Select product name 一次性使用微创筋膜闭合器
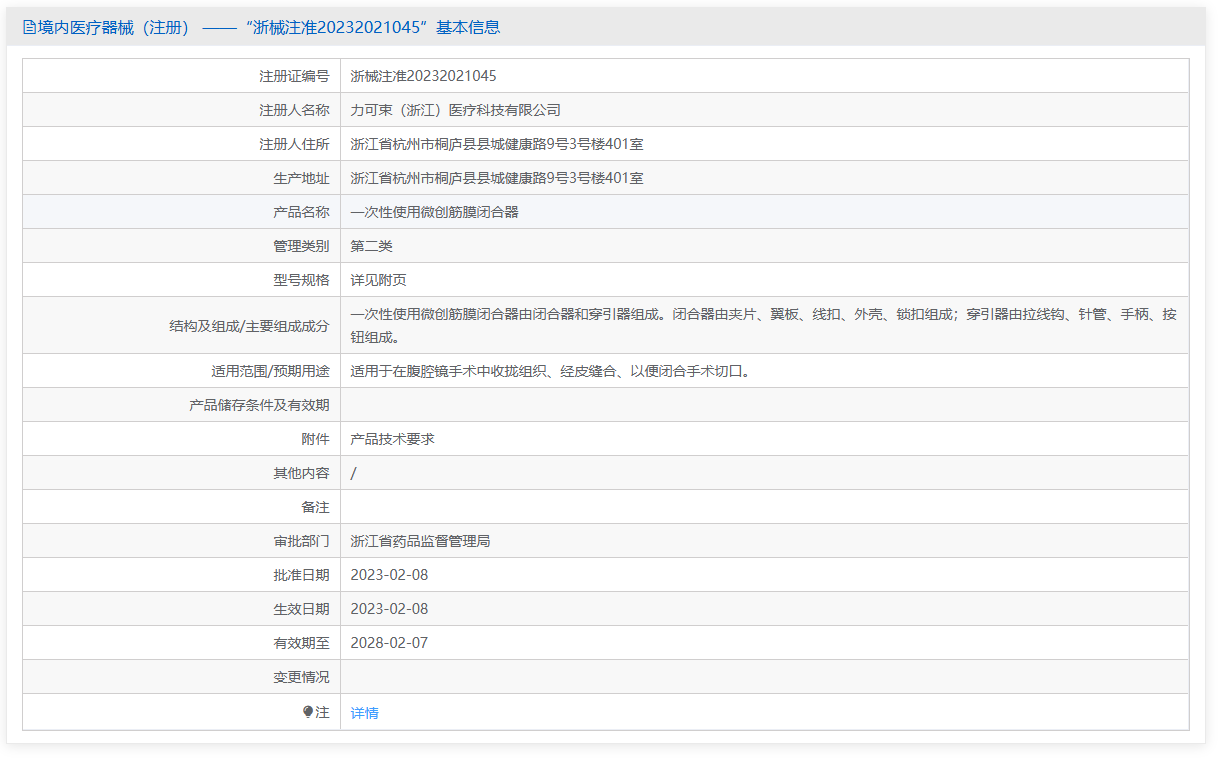The image size is (1218, 759). coord(435,212)
